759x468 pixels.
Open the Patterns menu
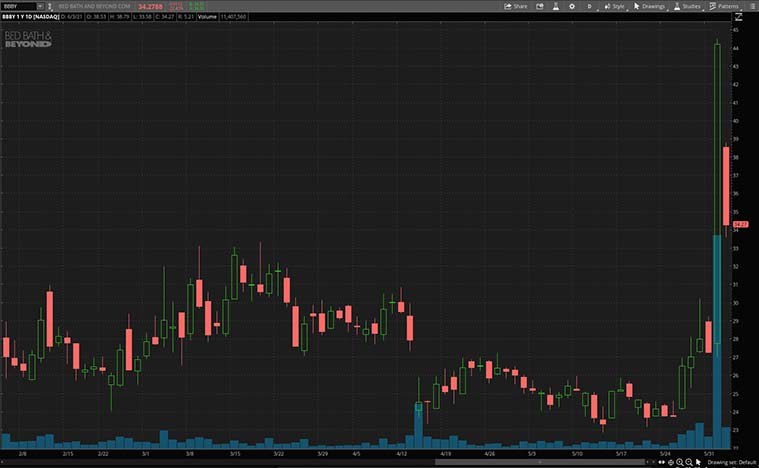click(x=724, y=6)
